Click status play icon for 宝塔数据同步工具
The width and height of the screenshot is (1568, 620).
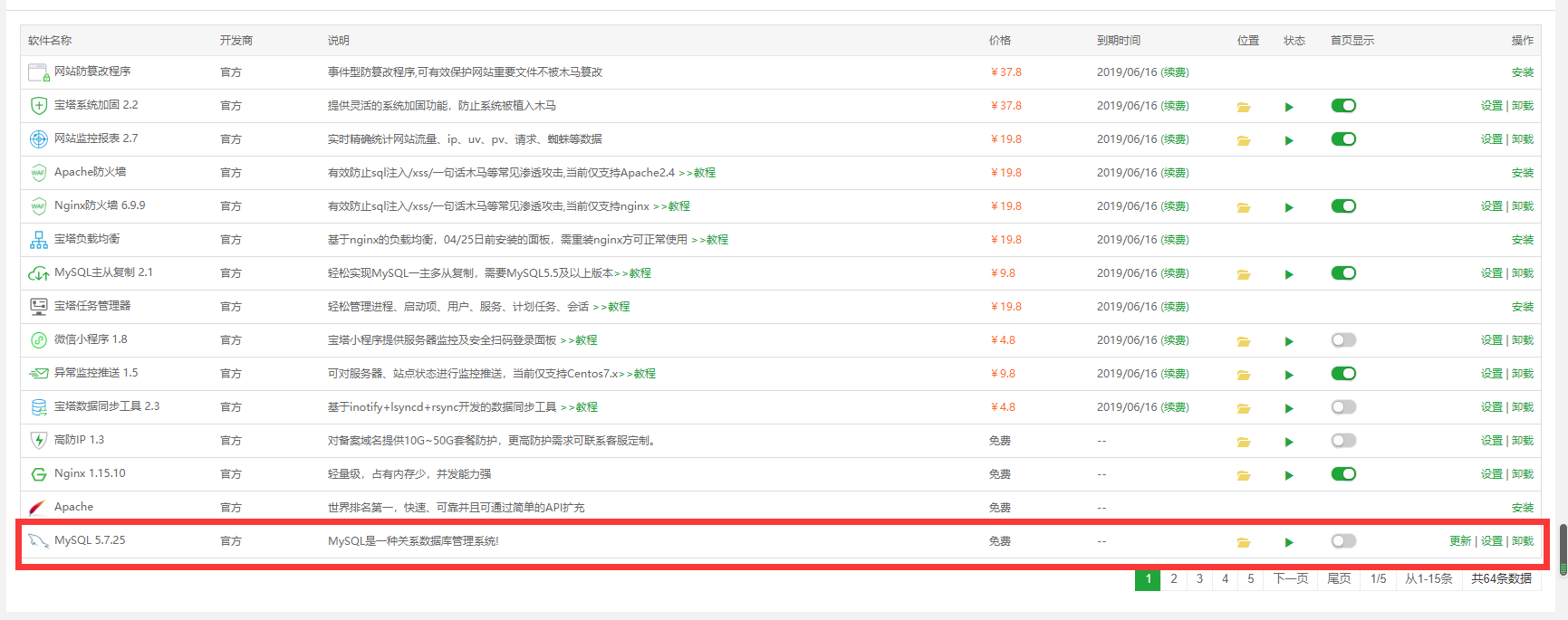1289,408
